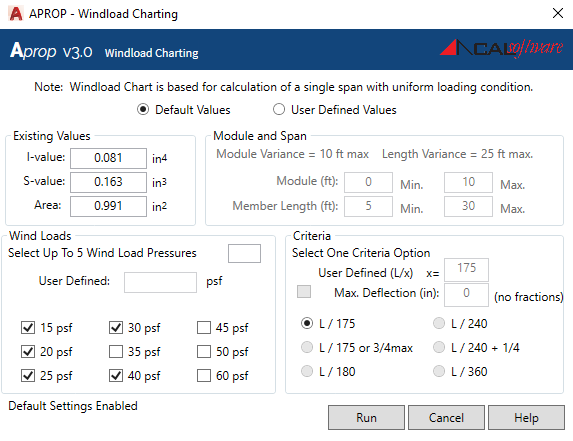Click 'Select Up To 5 Wind Load Pressures' label
This screenshot has width=573, height=441.
click(102, 253)
